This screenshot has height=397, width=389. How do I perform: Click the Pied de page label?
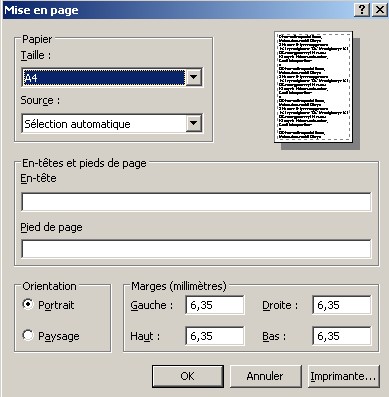click(x=51, y=228)
